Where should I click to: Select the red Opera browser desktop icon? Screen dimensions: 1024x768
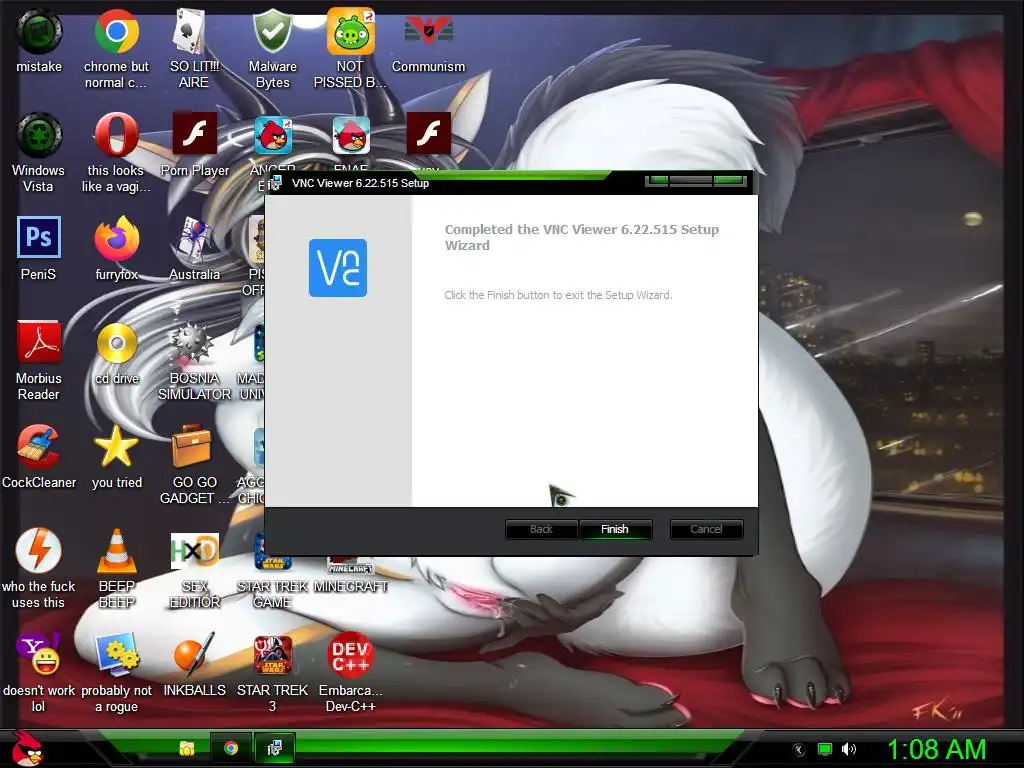point(116,135)
